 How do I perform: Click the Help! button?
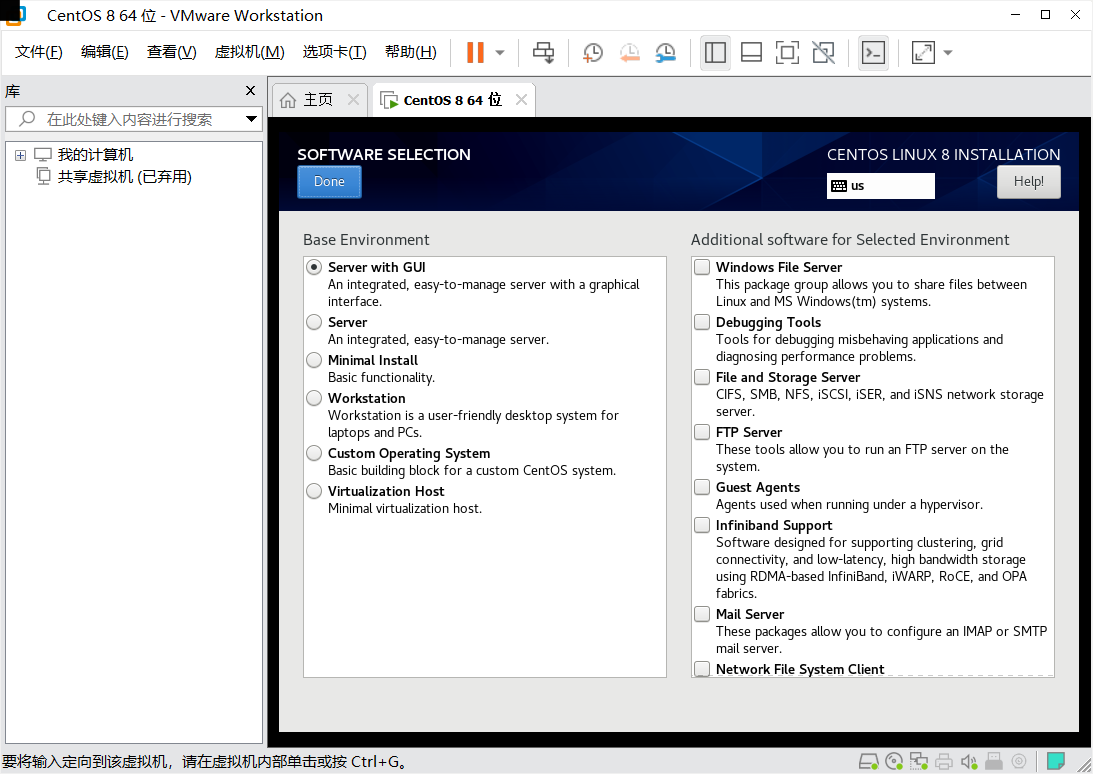(x=1028, y=182)
